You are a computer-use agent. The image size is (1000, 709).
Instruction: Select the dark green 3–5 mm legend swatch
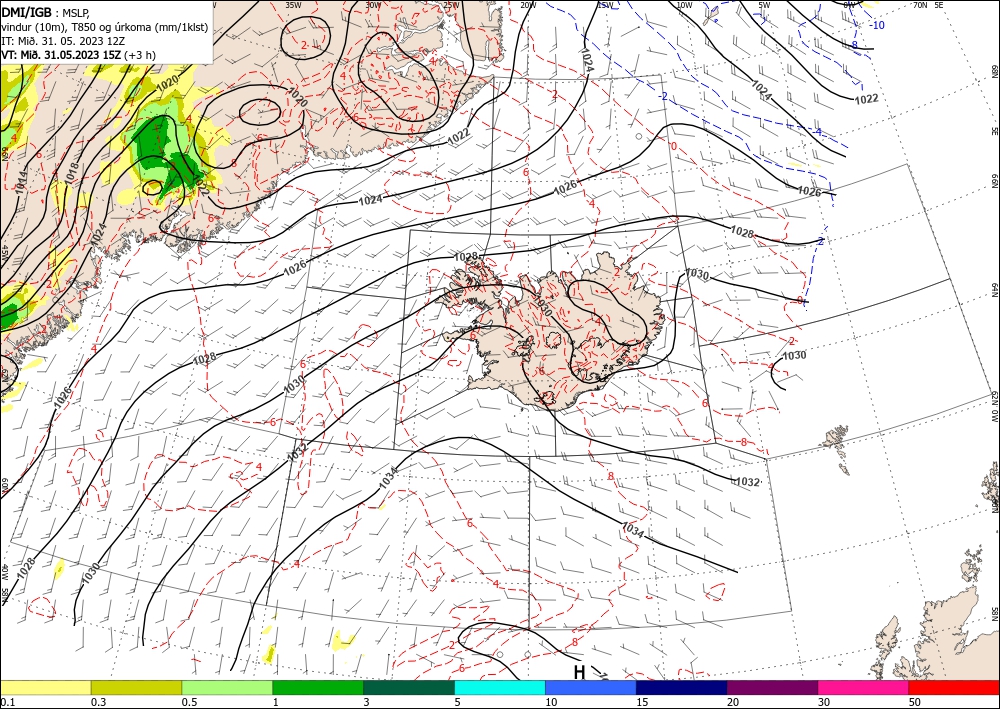point(409,687)
